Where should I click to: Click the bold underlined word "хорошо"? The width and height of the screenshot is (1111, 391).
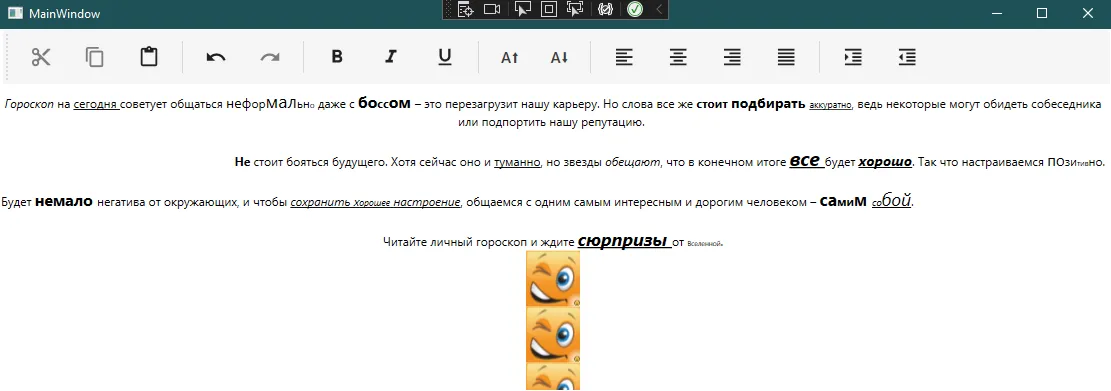tap(885, 162)
